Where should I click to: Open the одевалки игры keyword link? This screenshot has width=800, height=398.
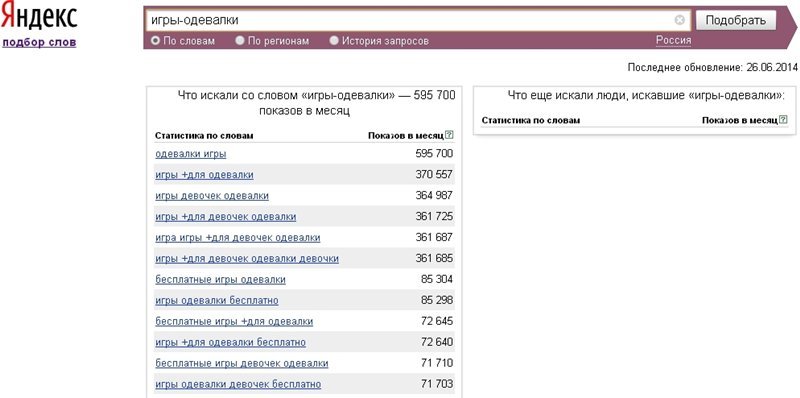tap(191, 154)
